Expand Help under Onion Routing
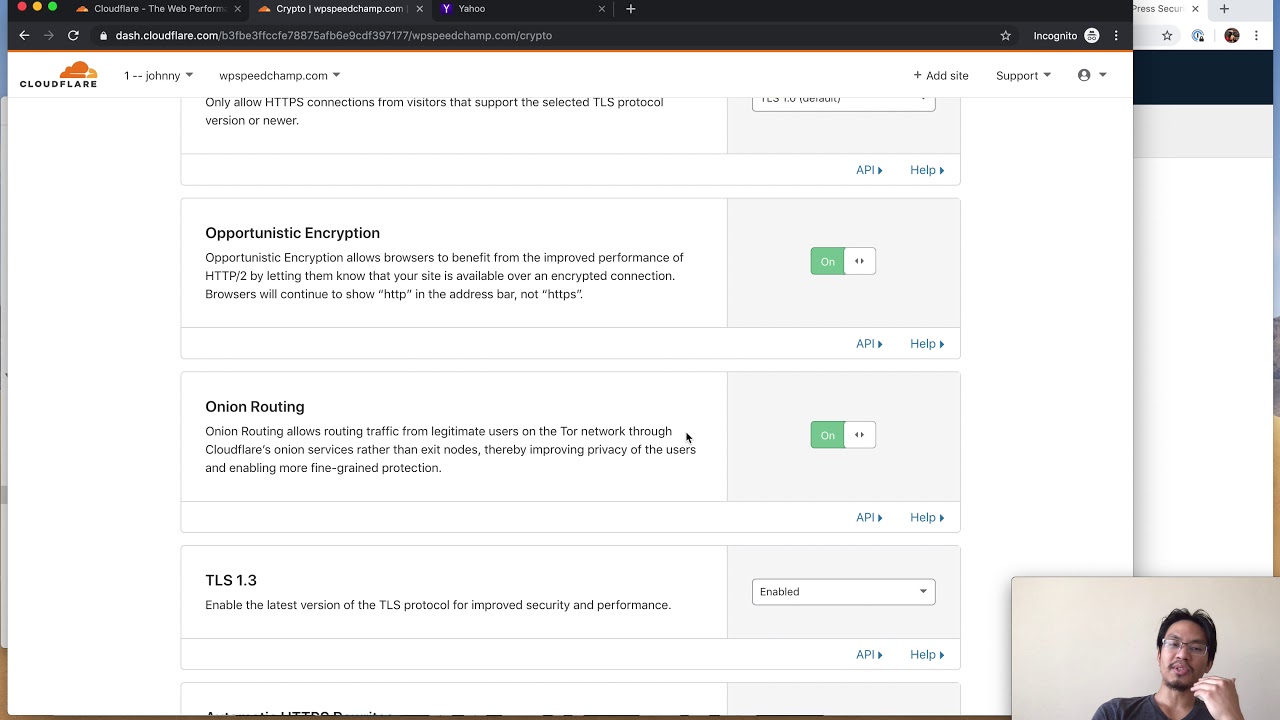The image size is (1280, 720). [x=927, y=518]
